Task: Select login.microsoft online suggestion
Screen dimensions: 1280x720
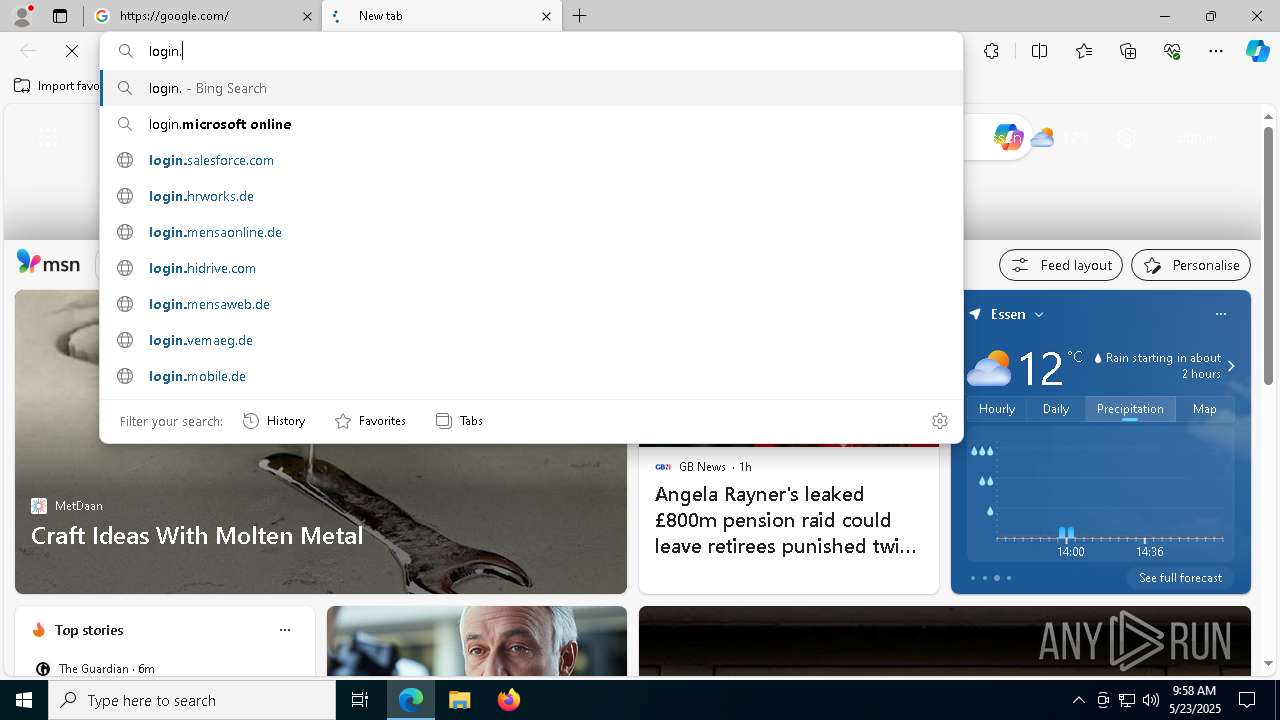Action: (x=532, y=124)
